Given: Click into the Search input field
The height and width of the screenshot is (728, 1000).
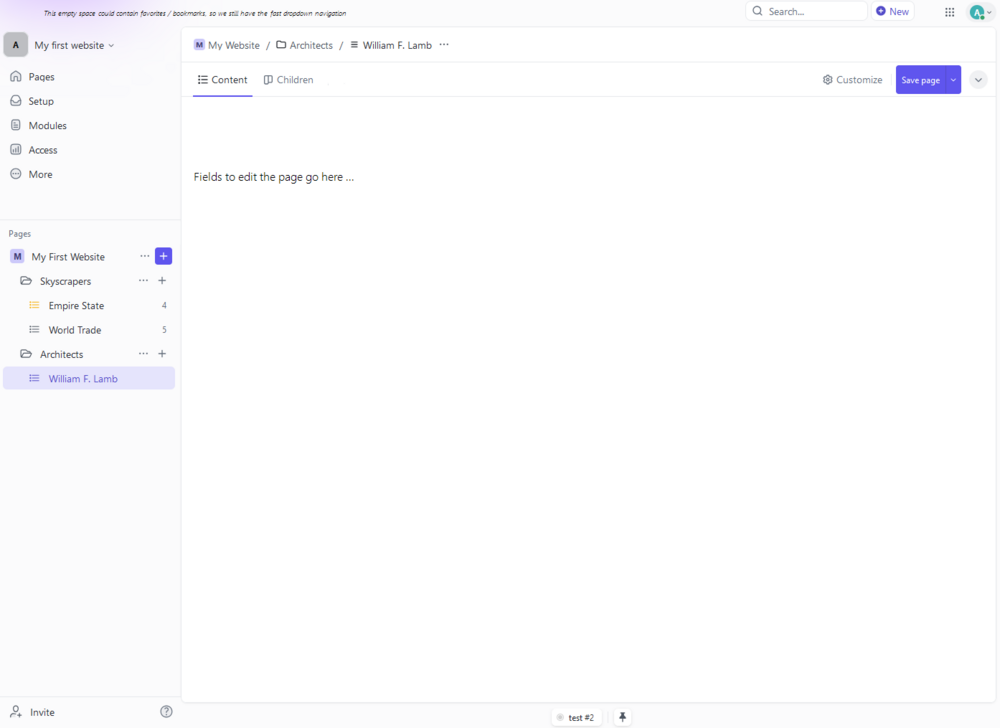Looking at the screenshot, I should [812, 12].
